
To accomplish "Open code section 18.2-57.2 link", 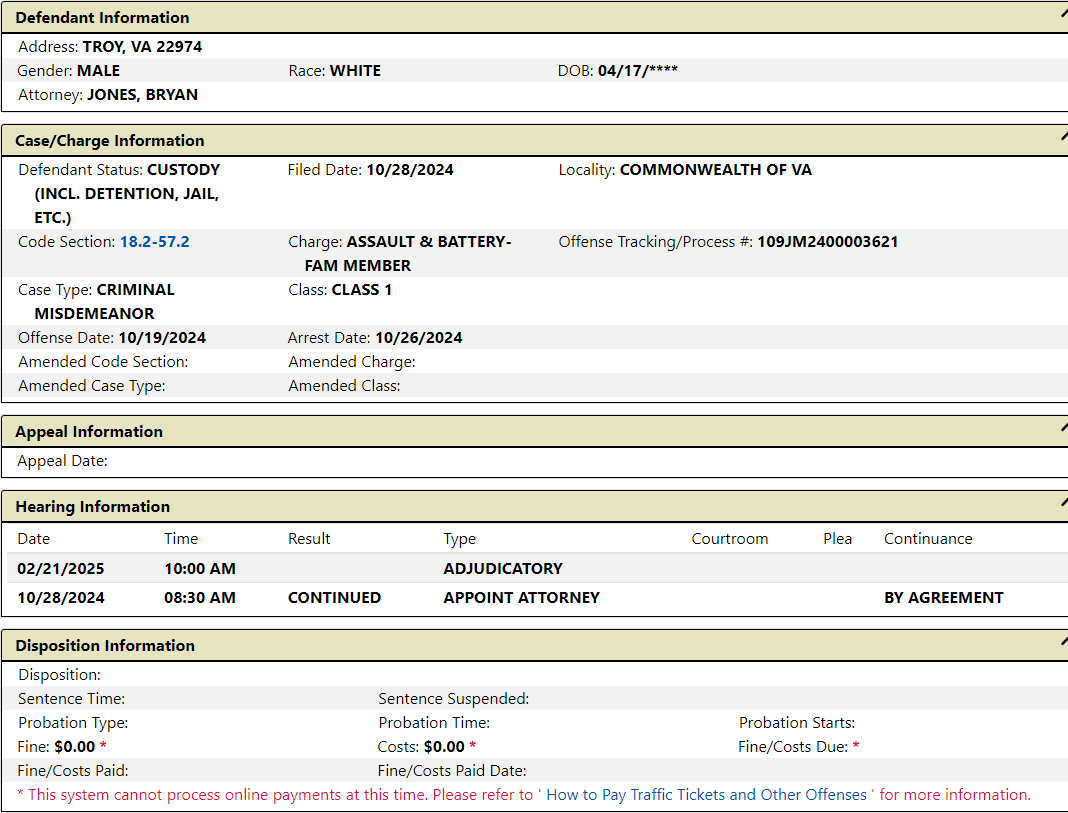I will click(x=155, y=242).
